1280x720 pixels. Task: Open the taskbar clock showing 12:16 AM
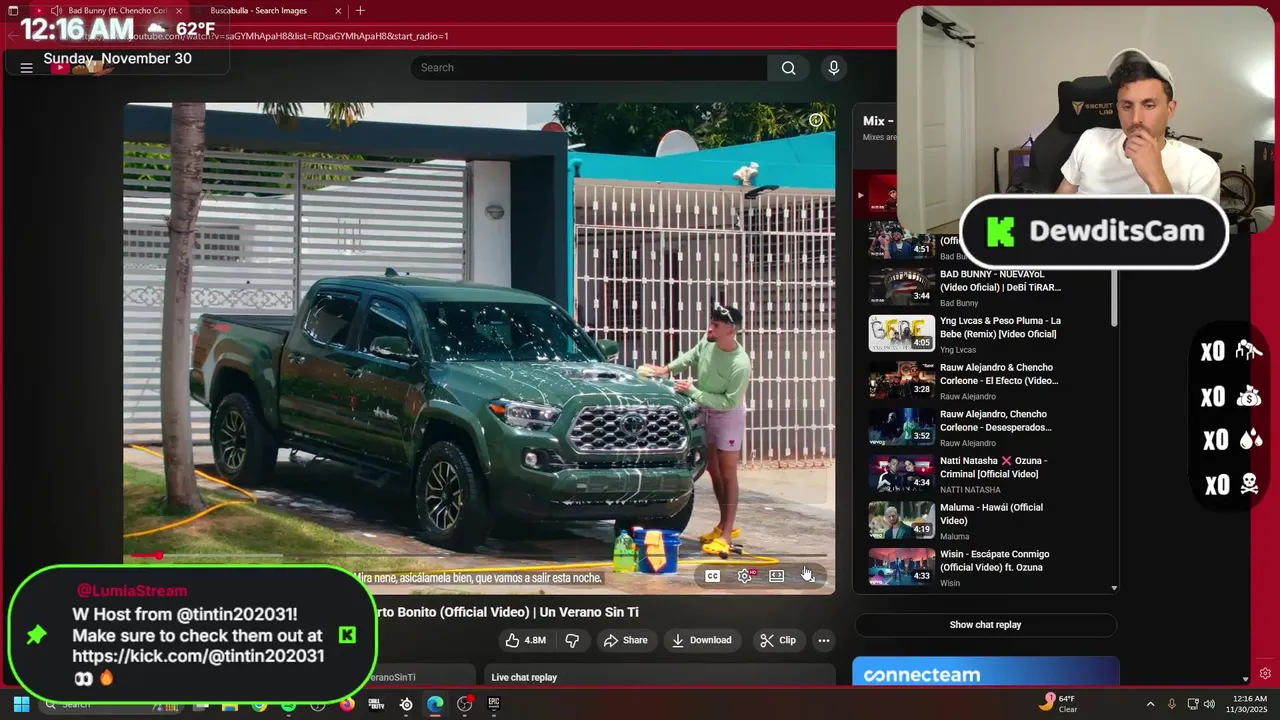click(x=1249, y=704)
